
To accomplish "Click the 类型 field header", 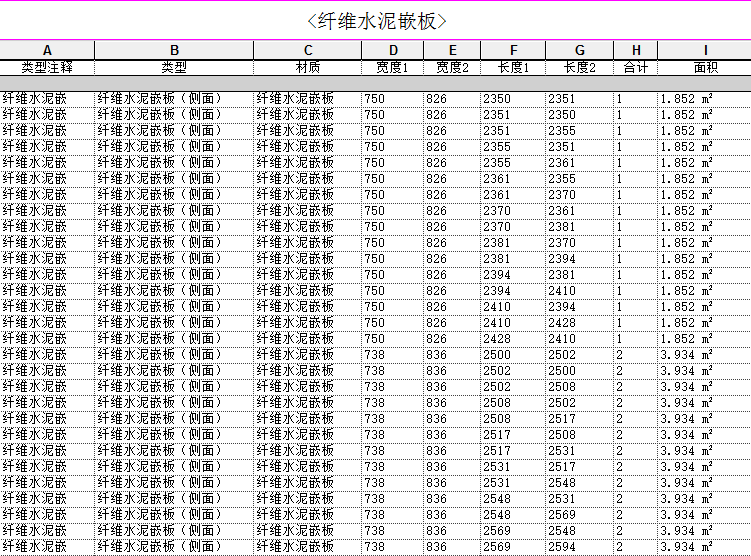I will pos(174,68).
